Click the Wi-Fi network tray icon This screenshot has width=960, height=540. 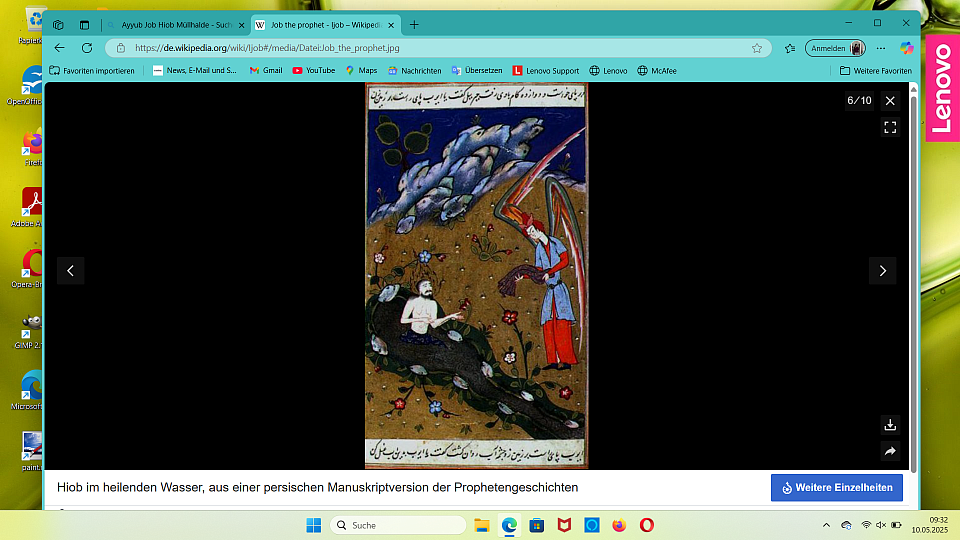866,525
